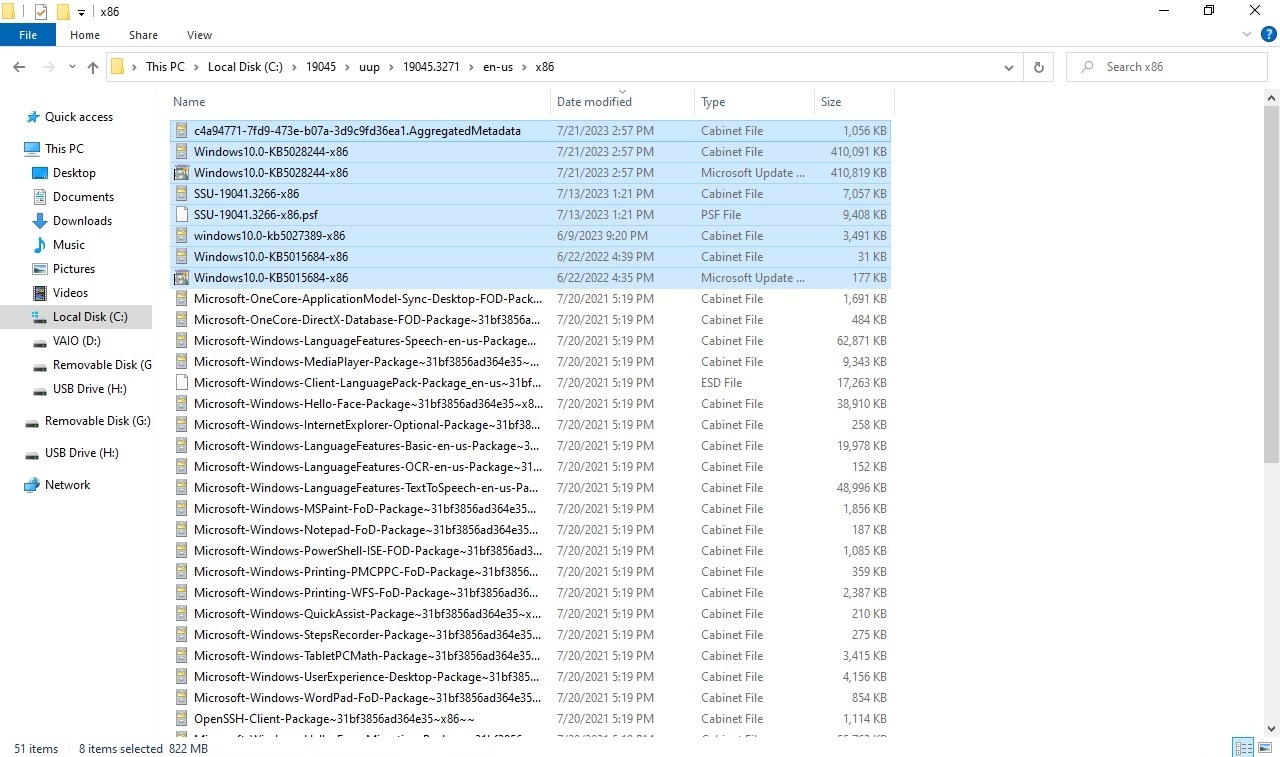The image size is (1280, 757).
Task: Expand the address bar history dropdown
Action: click(1008, 67)
